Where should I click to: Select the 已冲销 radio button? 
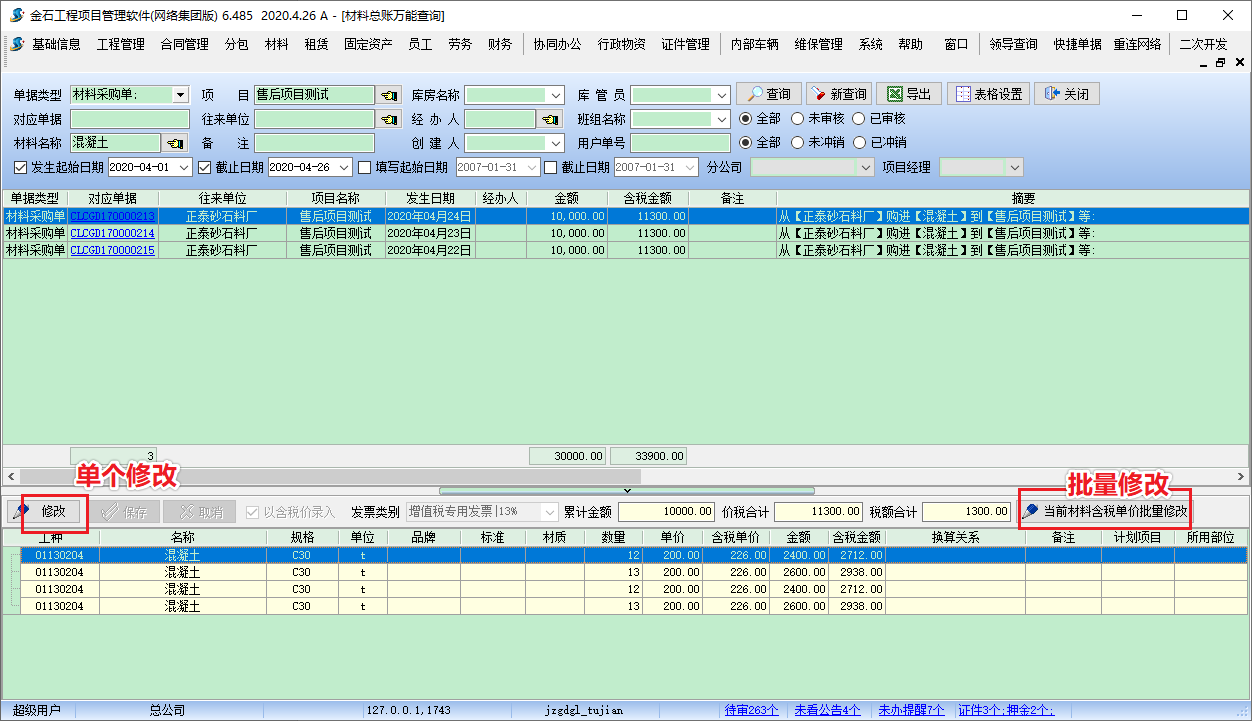coord(860,142)
